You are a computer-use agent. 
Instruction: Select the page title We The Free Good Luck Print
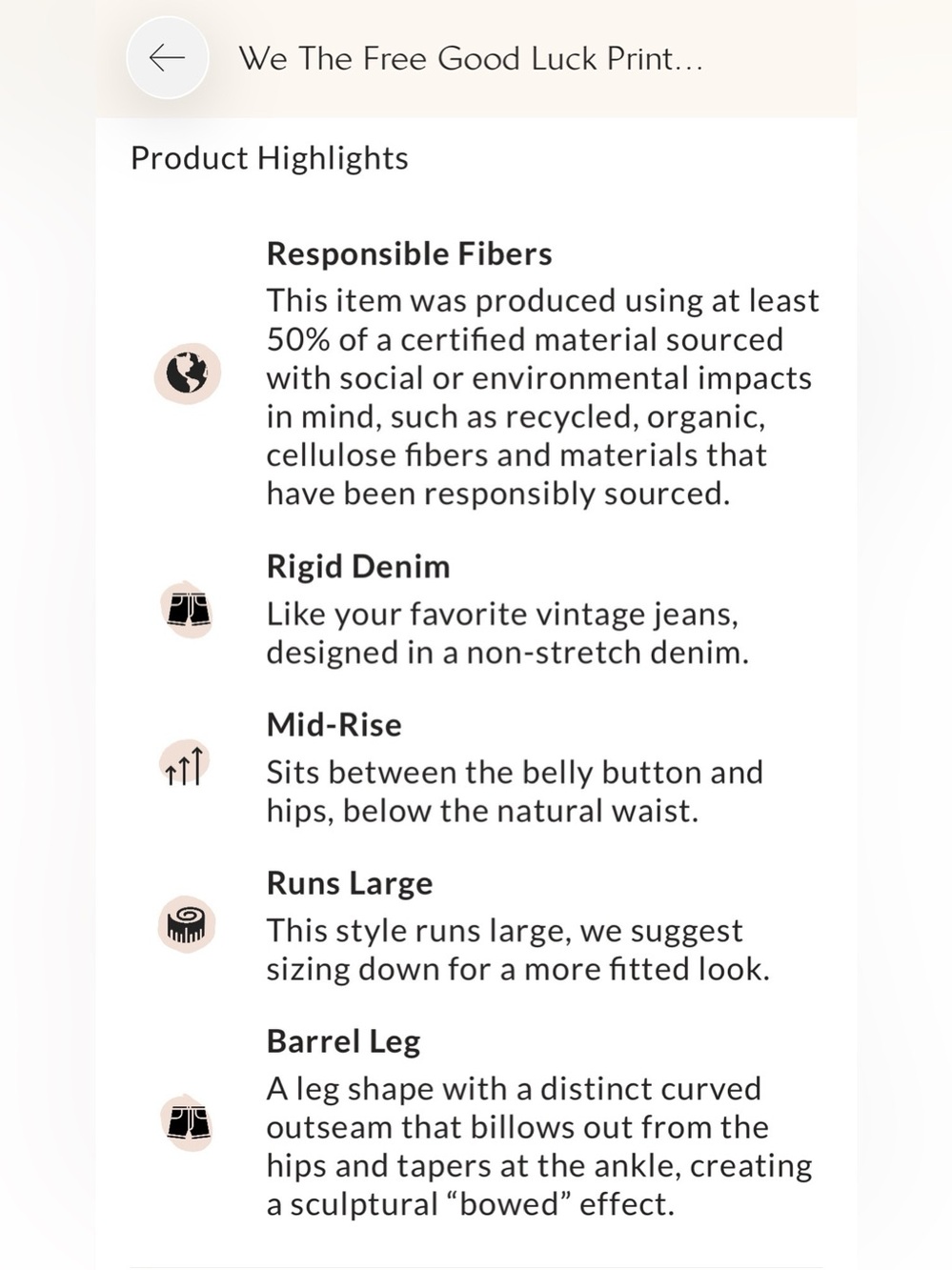pos(471,59)
